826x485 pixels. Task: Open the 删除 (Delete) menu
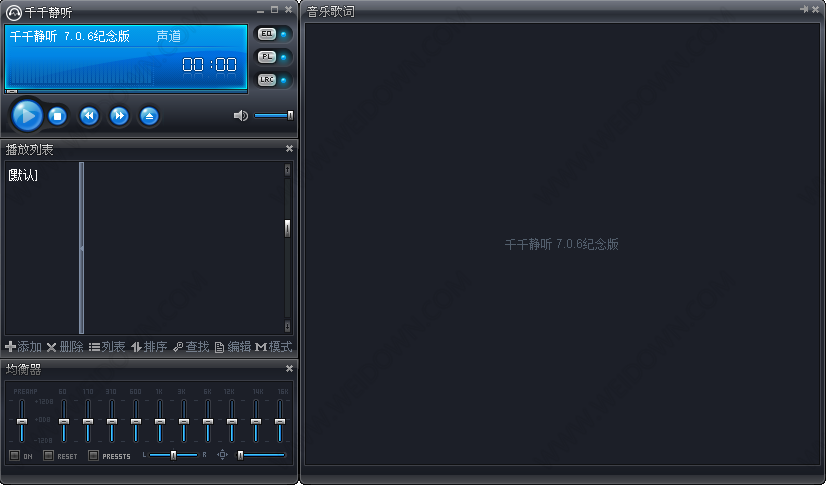coord(65,347)
